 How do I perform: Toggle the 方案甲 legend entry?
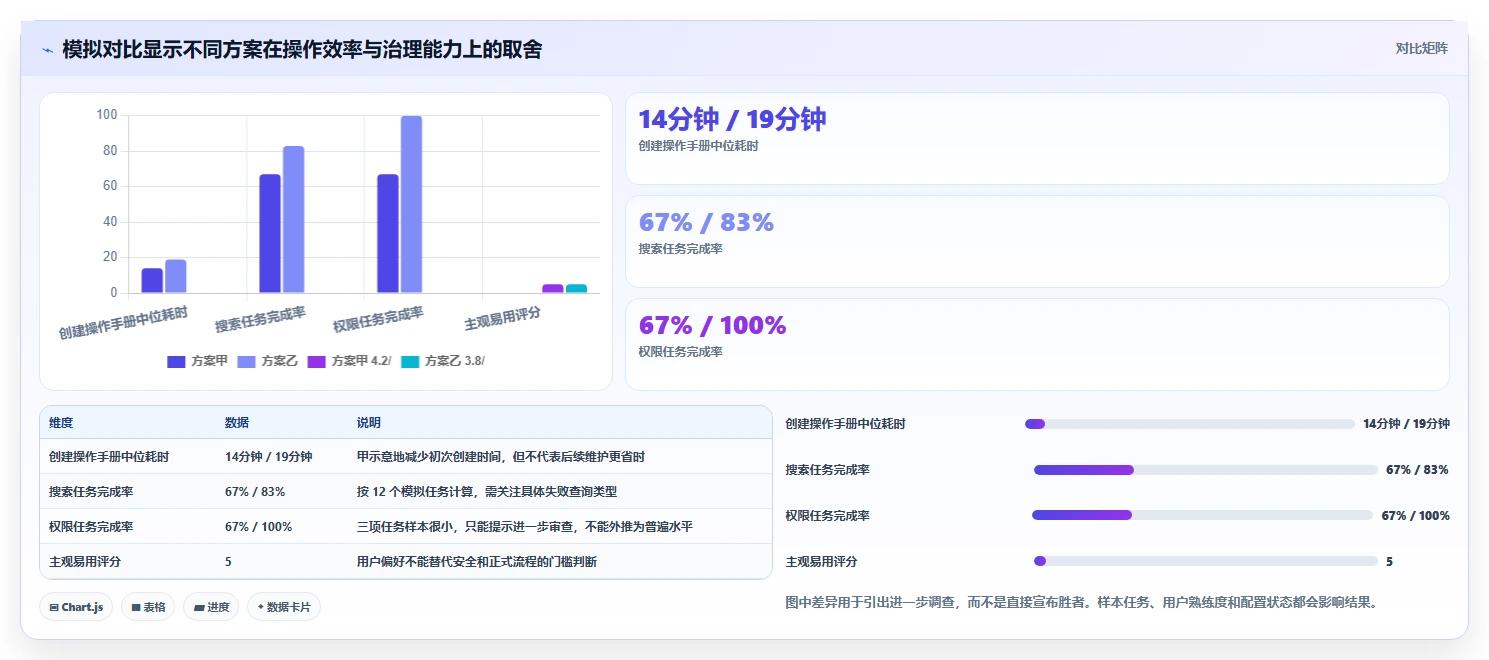198,361
